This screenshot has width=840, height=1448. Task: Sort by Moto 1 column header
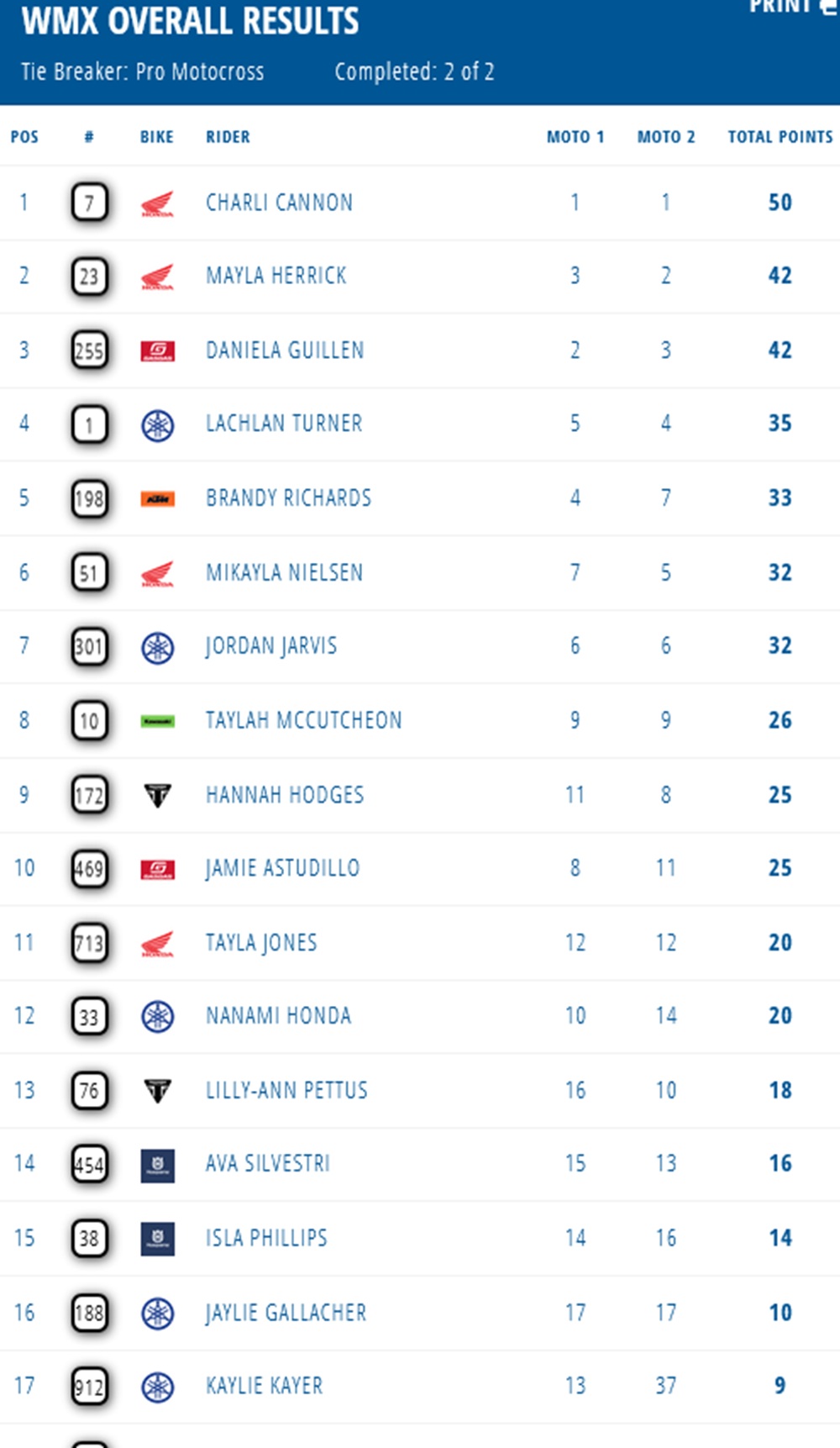coord(575,137)
